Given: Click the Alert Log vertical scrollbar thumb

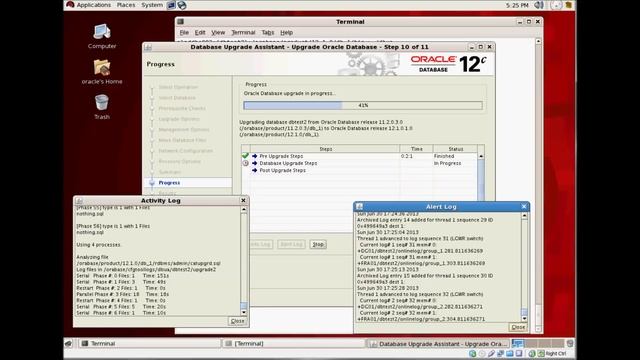Looking at the screenshot, I should click(x=524, y=312).
